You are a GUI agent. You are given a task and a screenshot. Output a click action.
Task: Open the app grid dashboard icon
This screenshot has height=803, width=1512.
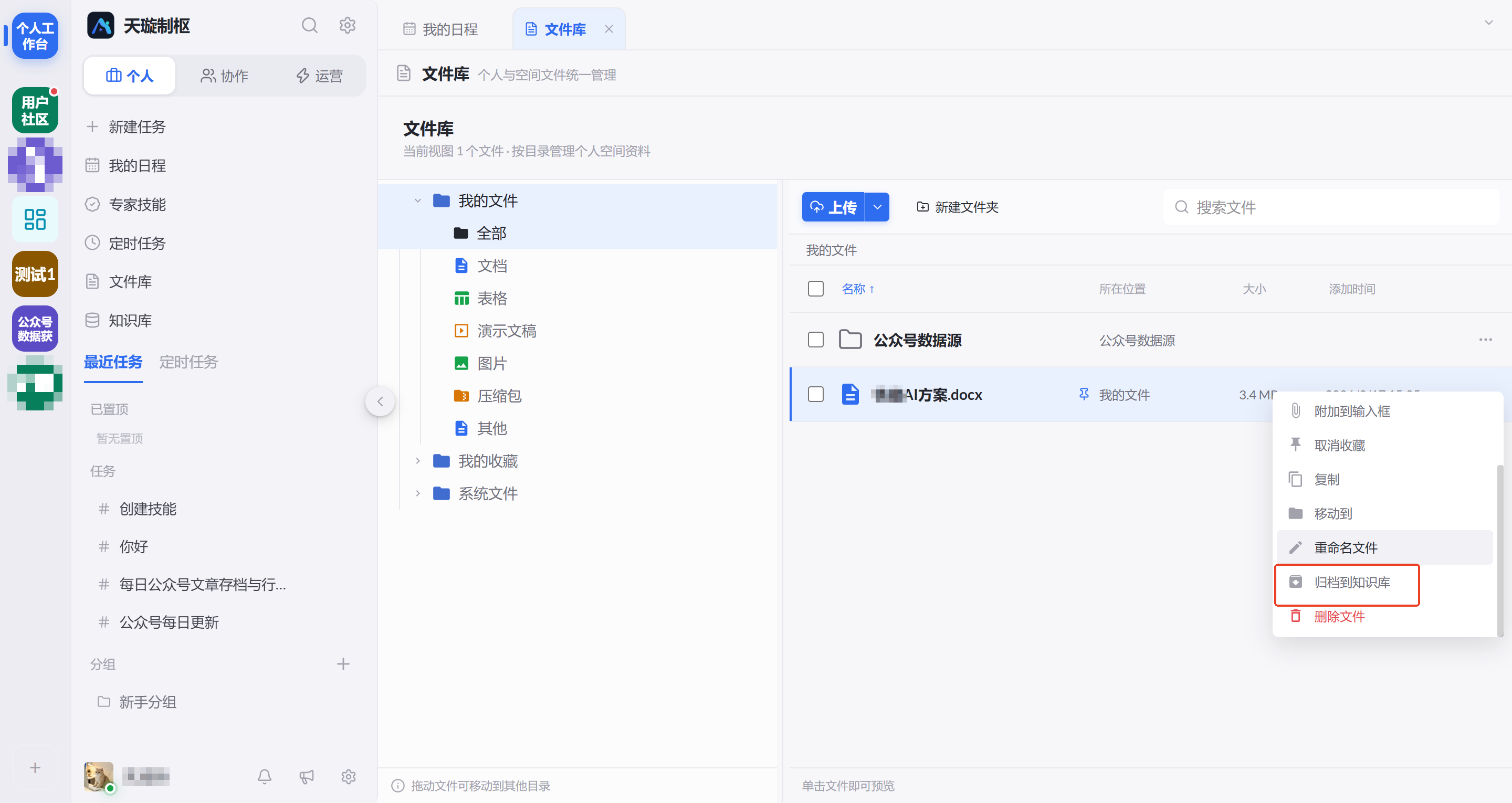(x=35, y=219)
